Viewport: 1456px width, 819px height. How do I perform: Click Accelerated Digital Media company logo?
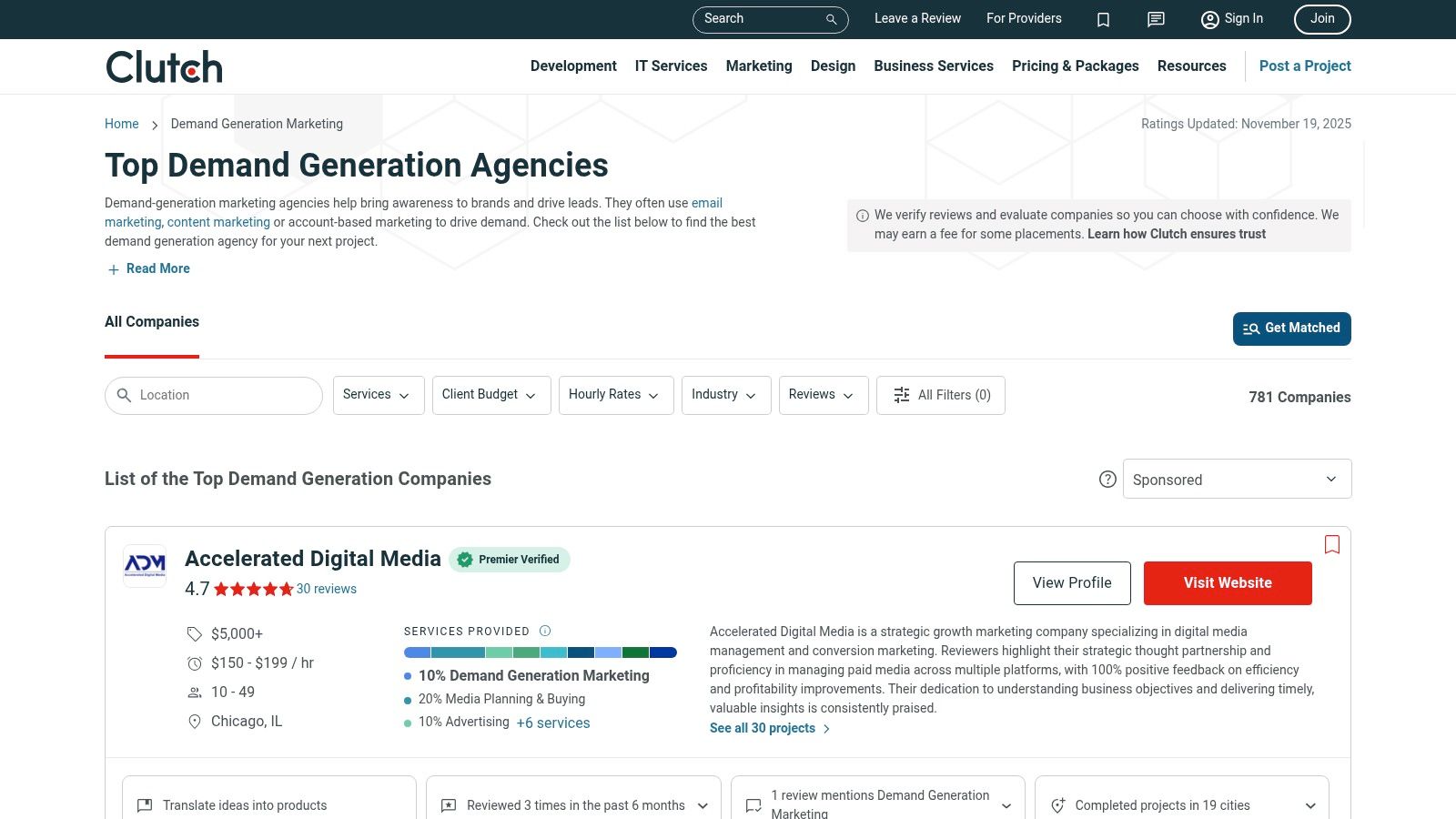coord(145,566)
